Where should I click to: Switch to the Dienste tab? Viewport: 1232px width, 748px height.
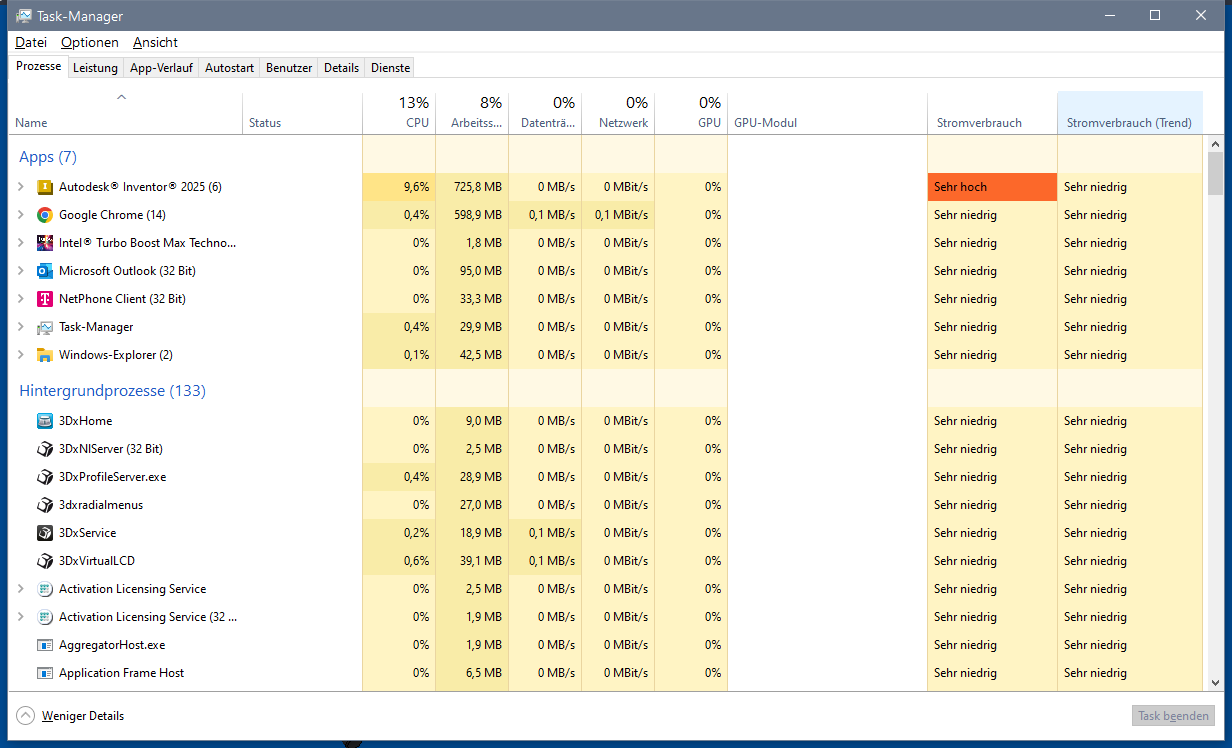pyautogui.click(x=390, y=68)
